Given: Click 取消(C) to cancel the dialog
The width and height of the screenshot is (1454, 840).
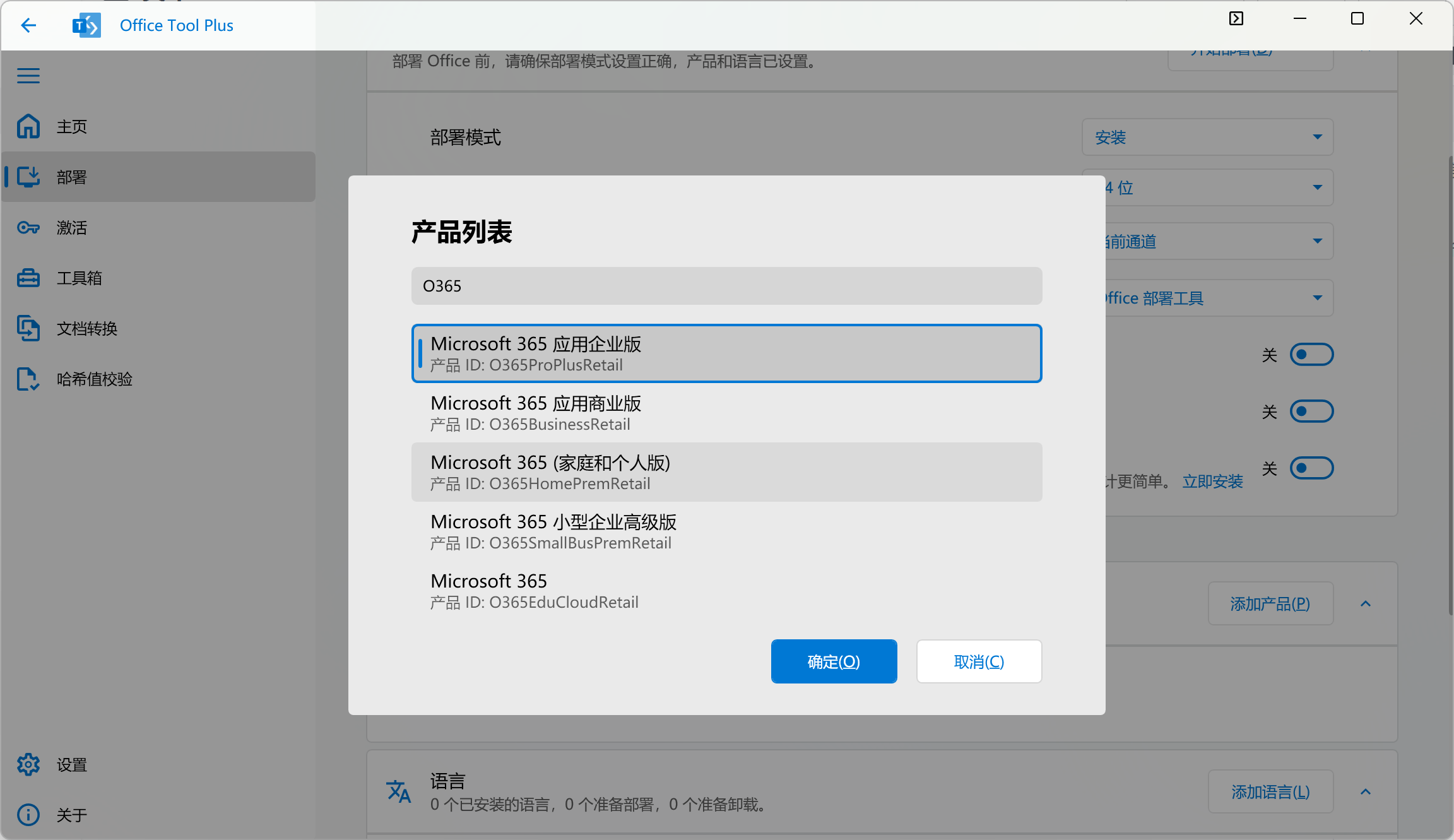Looking at the screenshot, I should coord(979,661).
